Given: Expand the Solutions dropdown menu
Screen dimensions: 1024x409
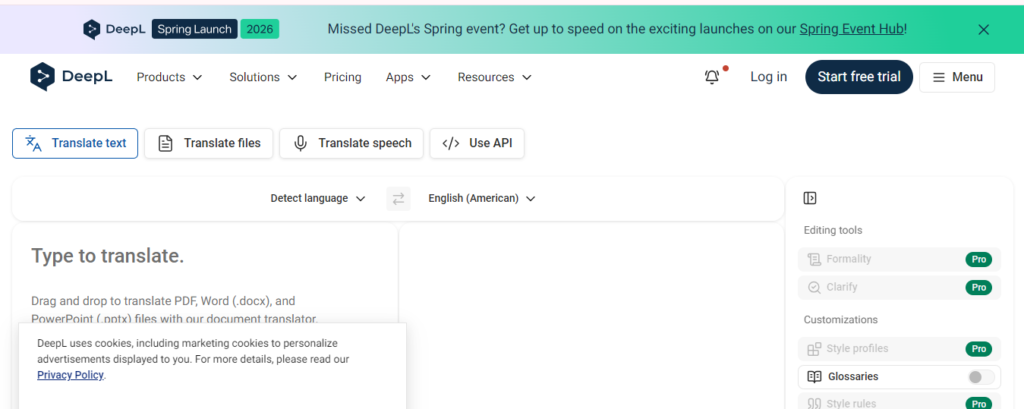Looking at the screenshot, I should [263, 77].
